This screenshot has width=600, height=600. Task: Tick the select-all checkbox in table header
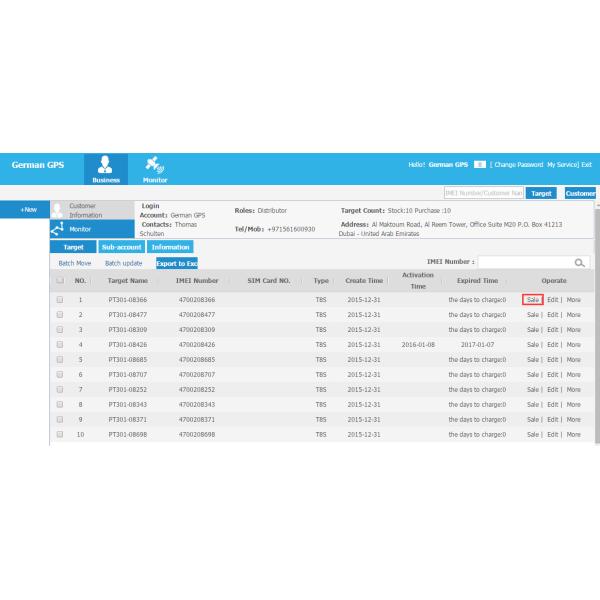(60, 281)
